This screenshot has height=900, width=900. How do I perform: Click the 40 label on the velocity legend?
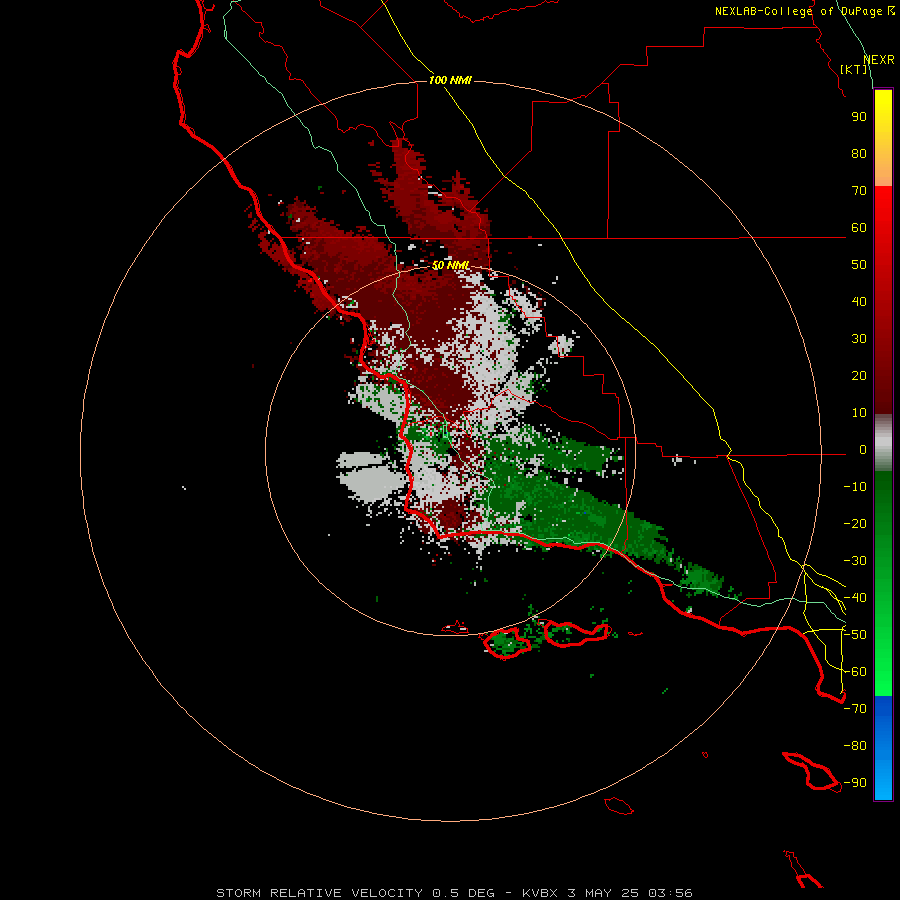click(859, 302)
